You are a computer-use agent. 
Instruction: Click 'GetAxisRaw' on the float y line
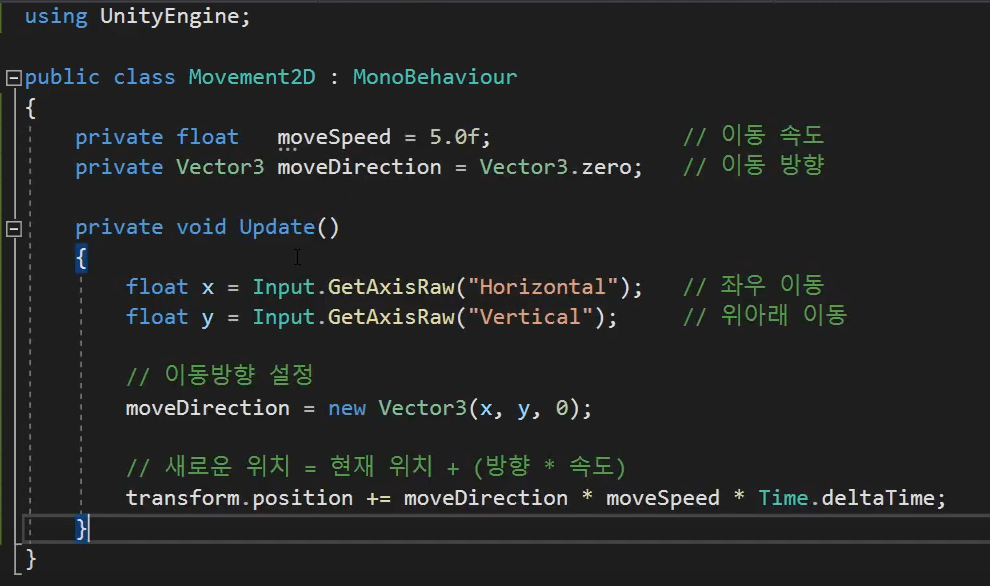[x=391, y=317]
